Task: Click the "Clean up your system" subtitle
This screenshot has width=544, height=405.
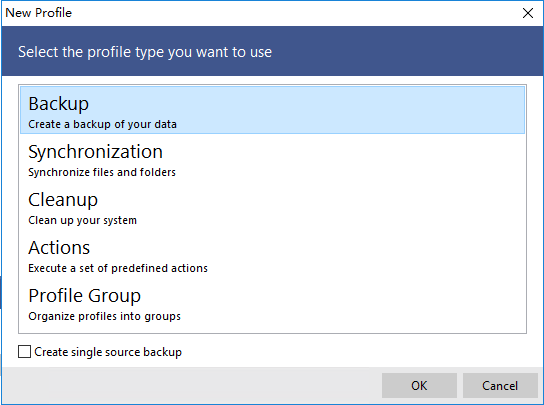Action: pos(82,220)
